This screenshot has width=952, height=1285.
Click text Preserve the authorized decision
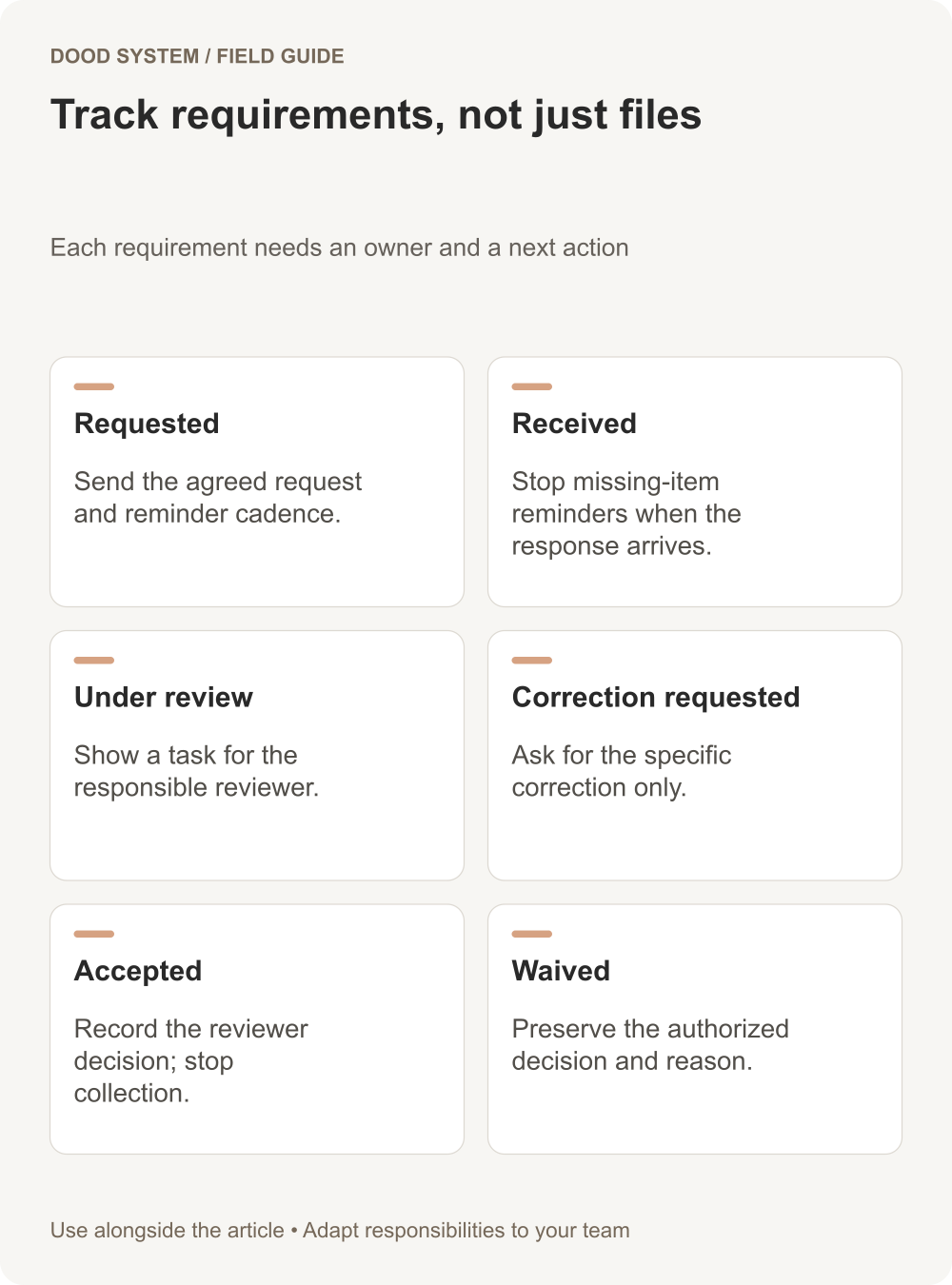pyautogui.click(x=650, y=1045)
